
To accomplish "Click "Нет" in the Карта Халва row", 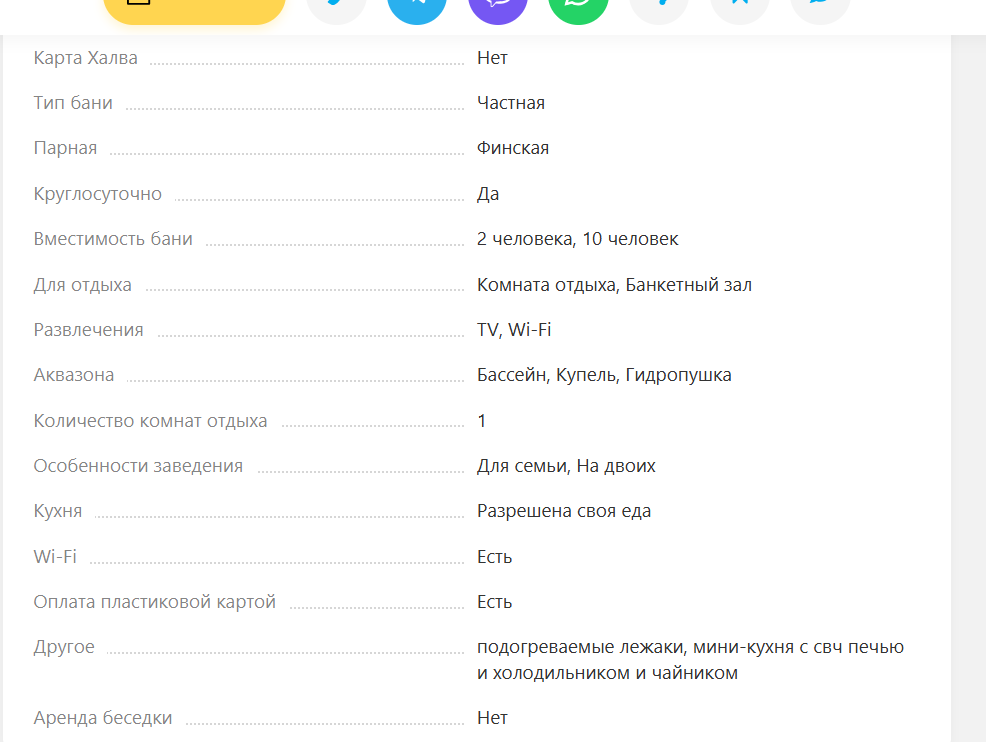I will coord(492,58).
